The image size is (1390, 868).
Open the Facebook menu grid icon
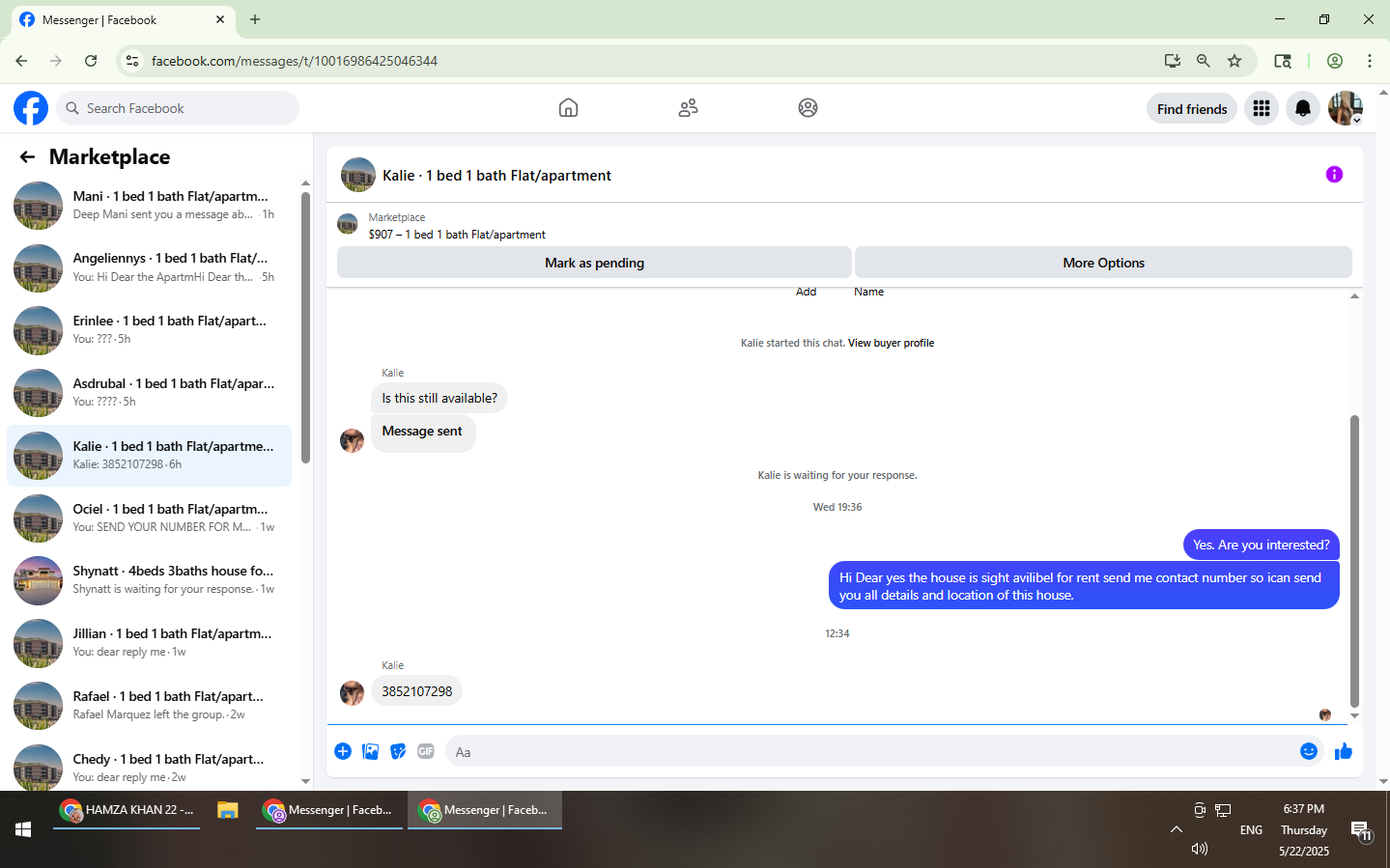1262,108
